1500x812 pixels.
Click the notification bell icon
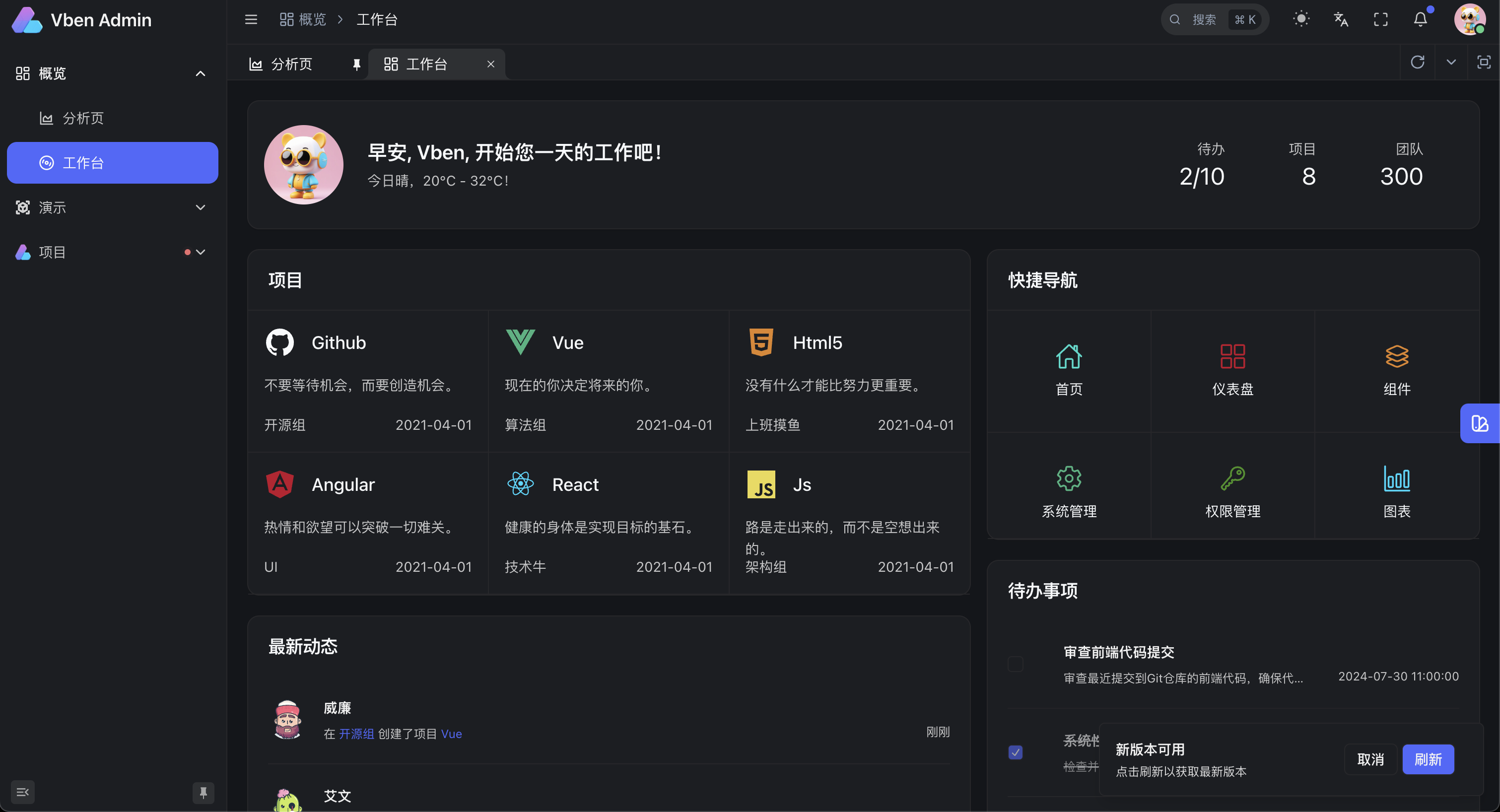(x=1420, y=19)
